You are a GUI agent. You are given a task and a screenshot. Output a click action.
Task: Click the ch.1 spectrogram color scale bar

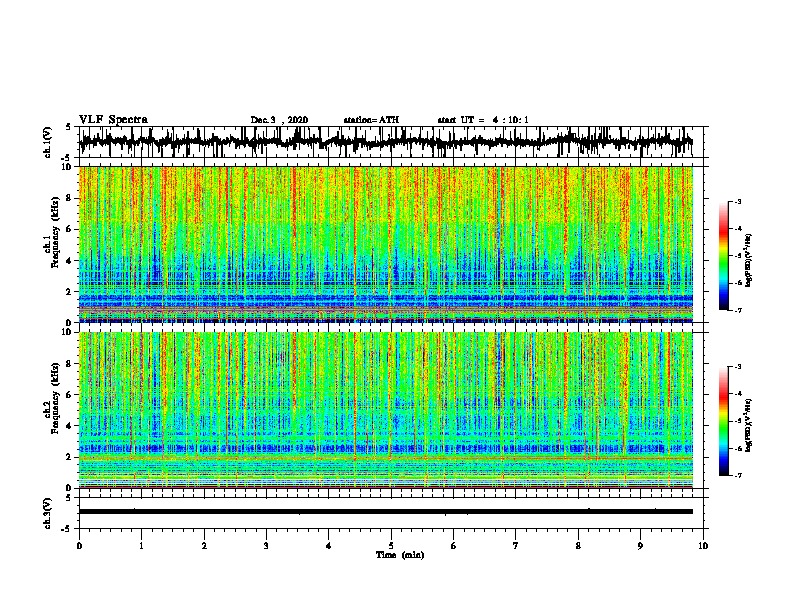(x=723, y=256)
